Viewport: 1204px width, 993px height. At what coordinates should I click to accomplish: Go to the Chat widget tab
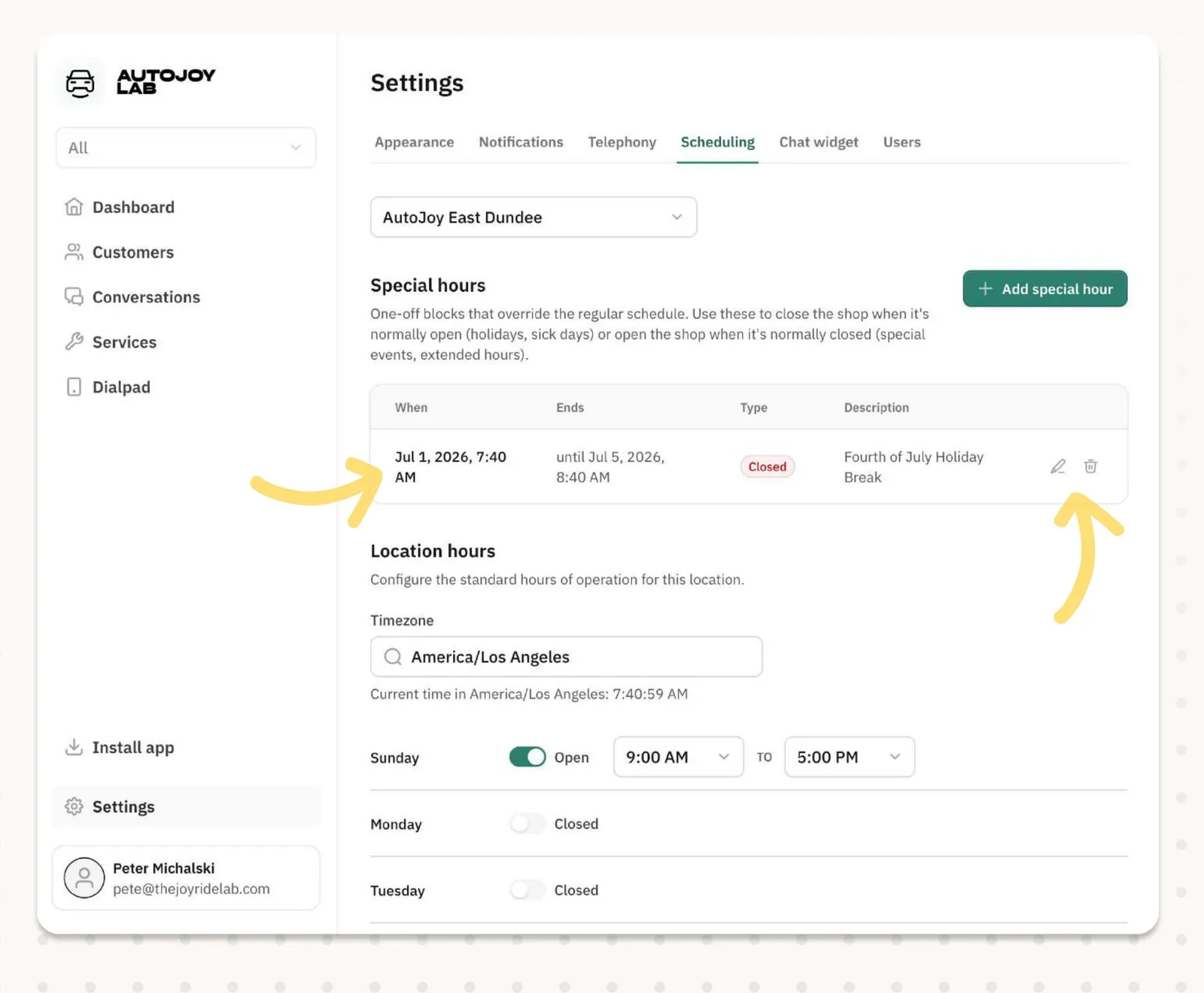(819, 142)
